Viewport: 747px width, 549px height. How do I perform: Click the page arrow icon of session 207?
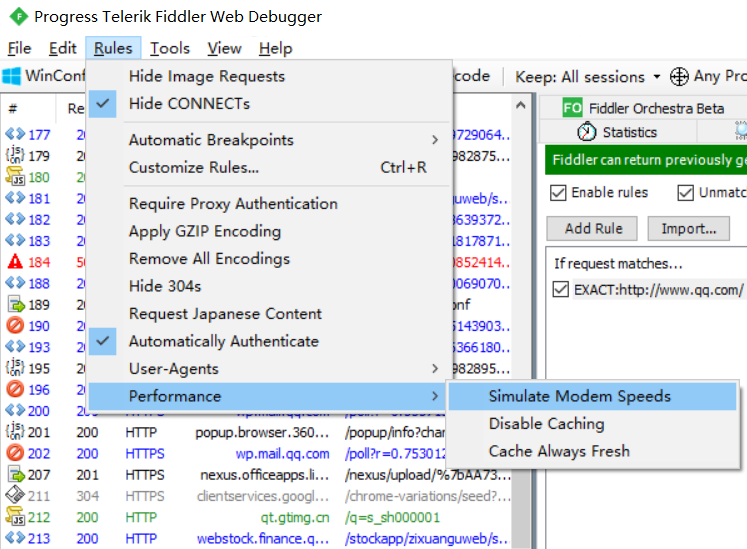16,474
